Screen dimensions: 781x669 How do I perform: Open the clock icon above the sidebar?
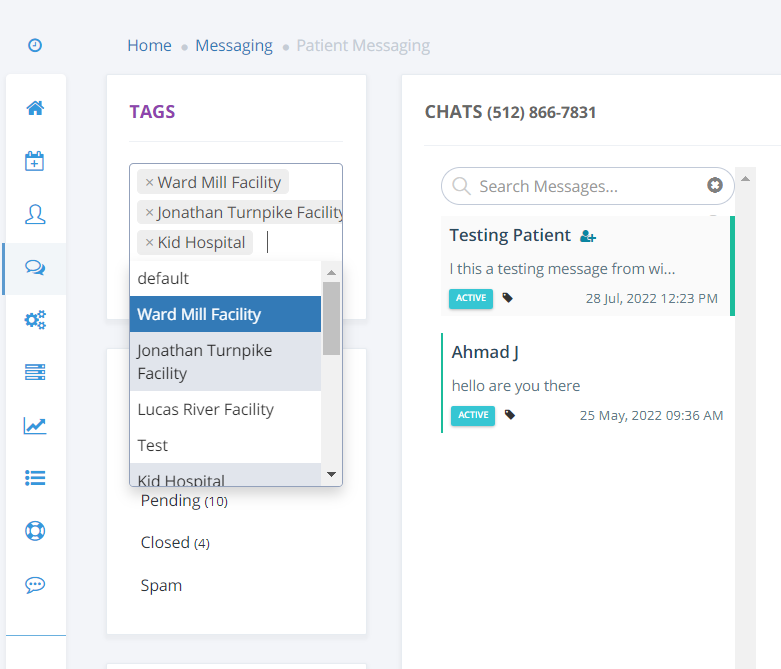[35, 45]
